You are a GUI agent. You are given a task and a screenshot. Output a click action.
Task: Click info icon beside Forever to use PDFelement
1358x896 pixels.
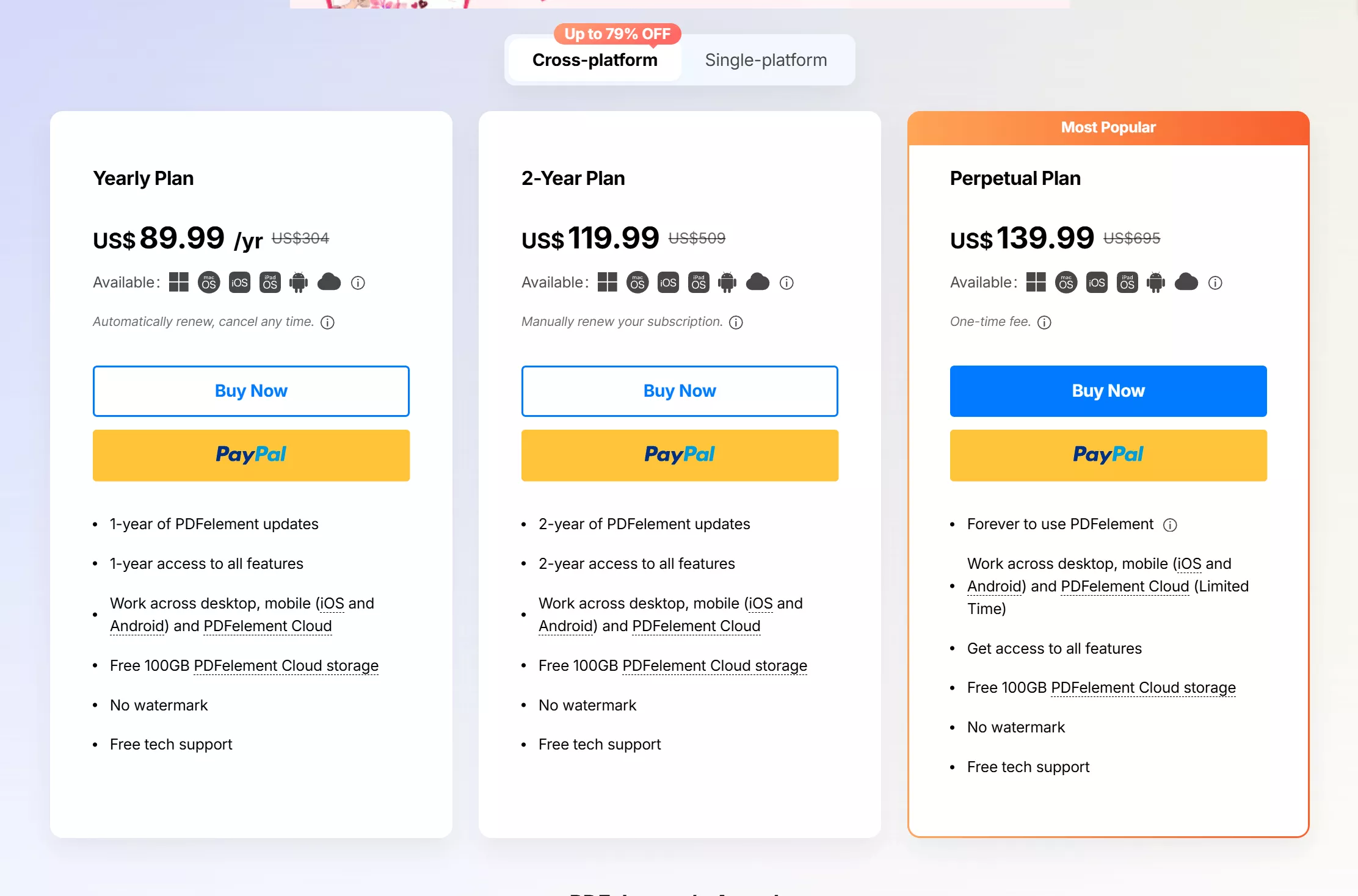coord(1170,525)
